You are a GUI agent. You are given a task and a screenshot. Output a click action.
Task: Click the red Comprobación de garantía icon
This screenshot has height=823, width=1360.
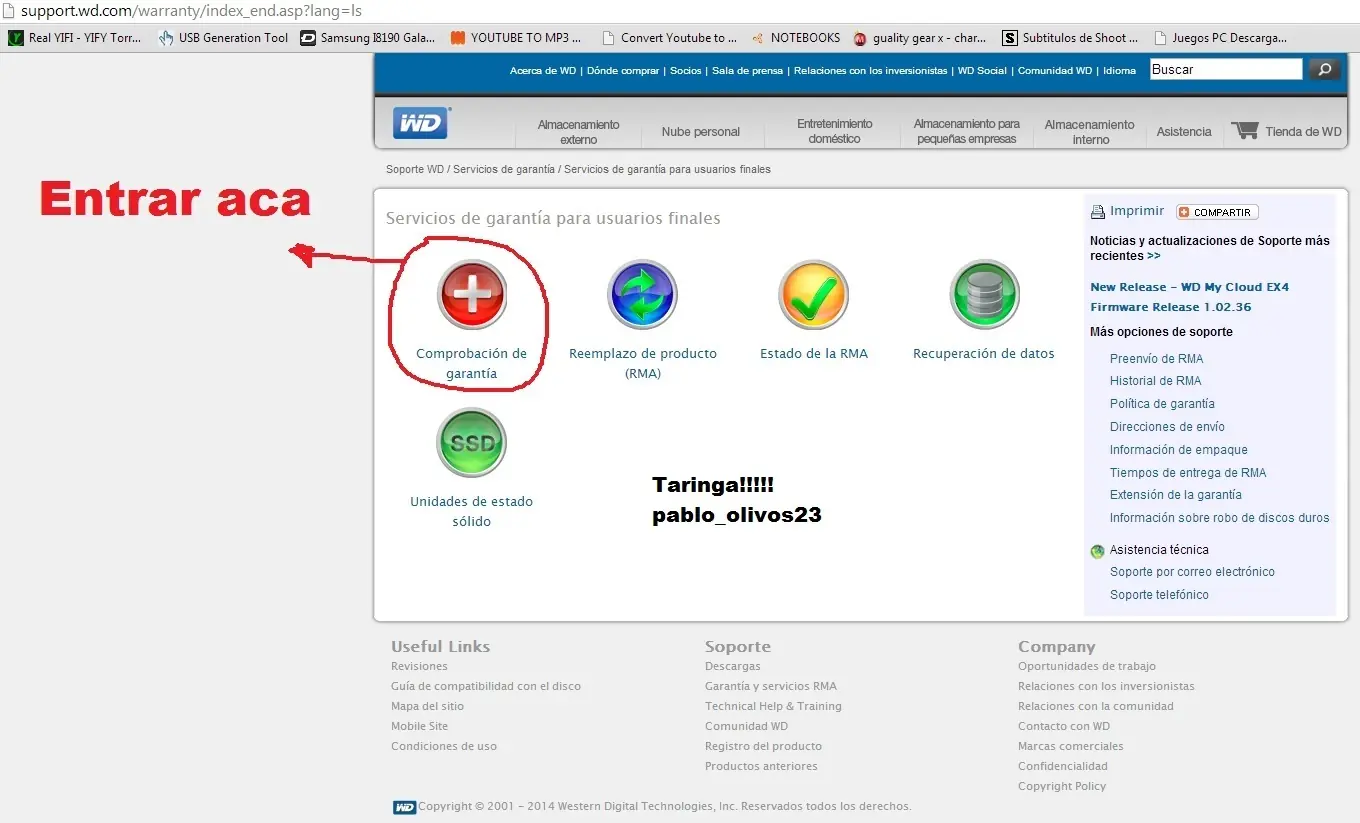pyautogui.click(x=472, y=294)
